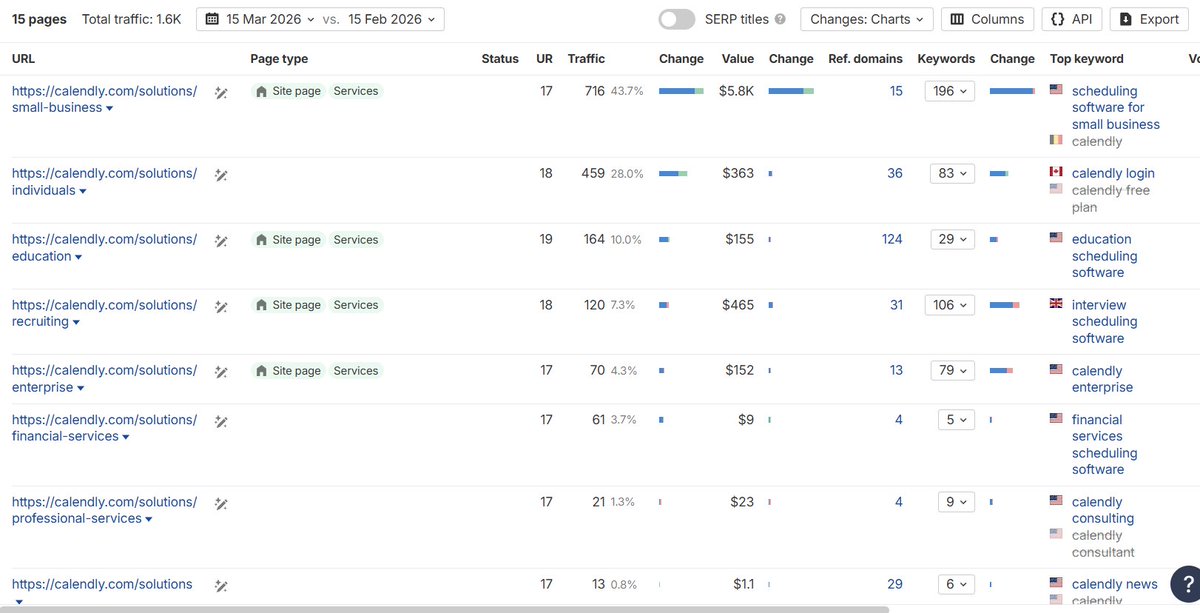
Task: Click the magic wand icon for /solutions URL
Action: pos(221,585)
